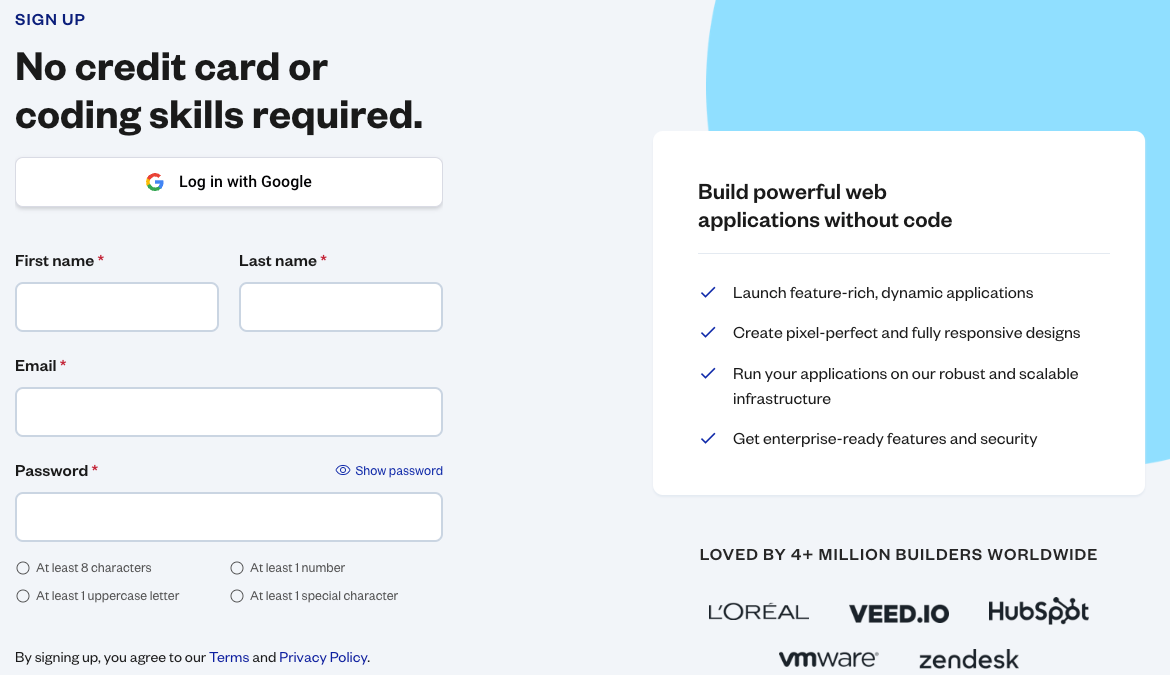Open the Privacy Policy link

(x=323, y=657)
